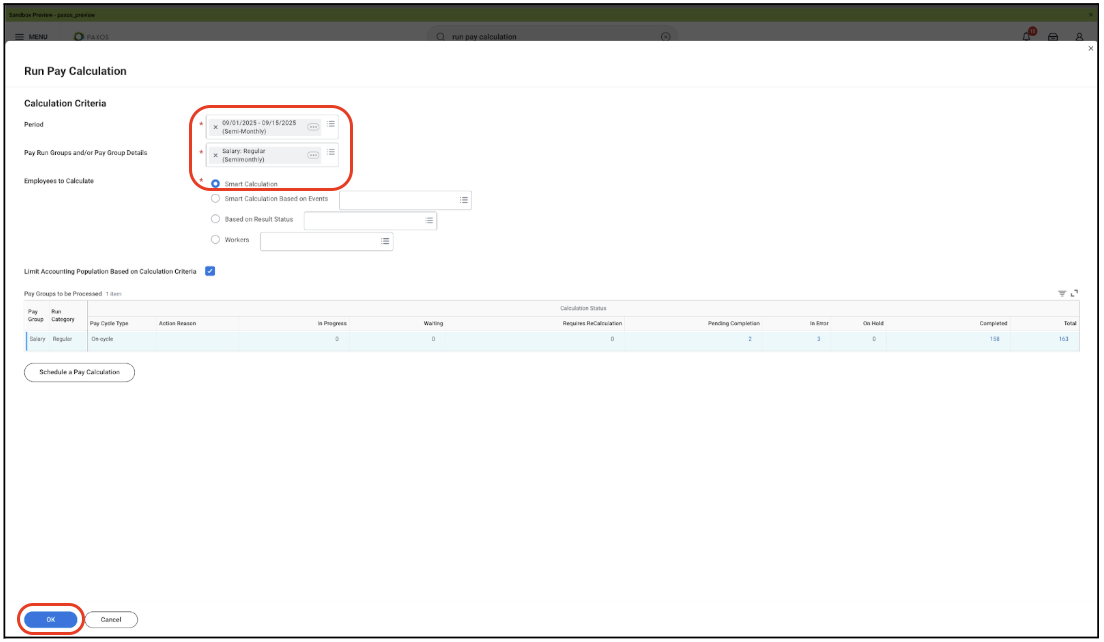Click the Pay Cycle Type column header

pos(109,324)
